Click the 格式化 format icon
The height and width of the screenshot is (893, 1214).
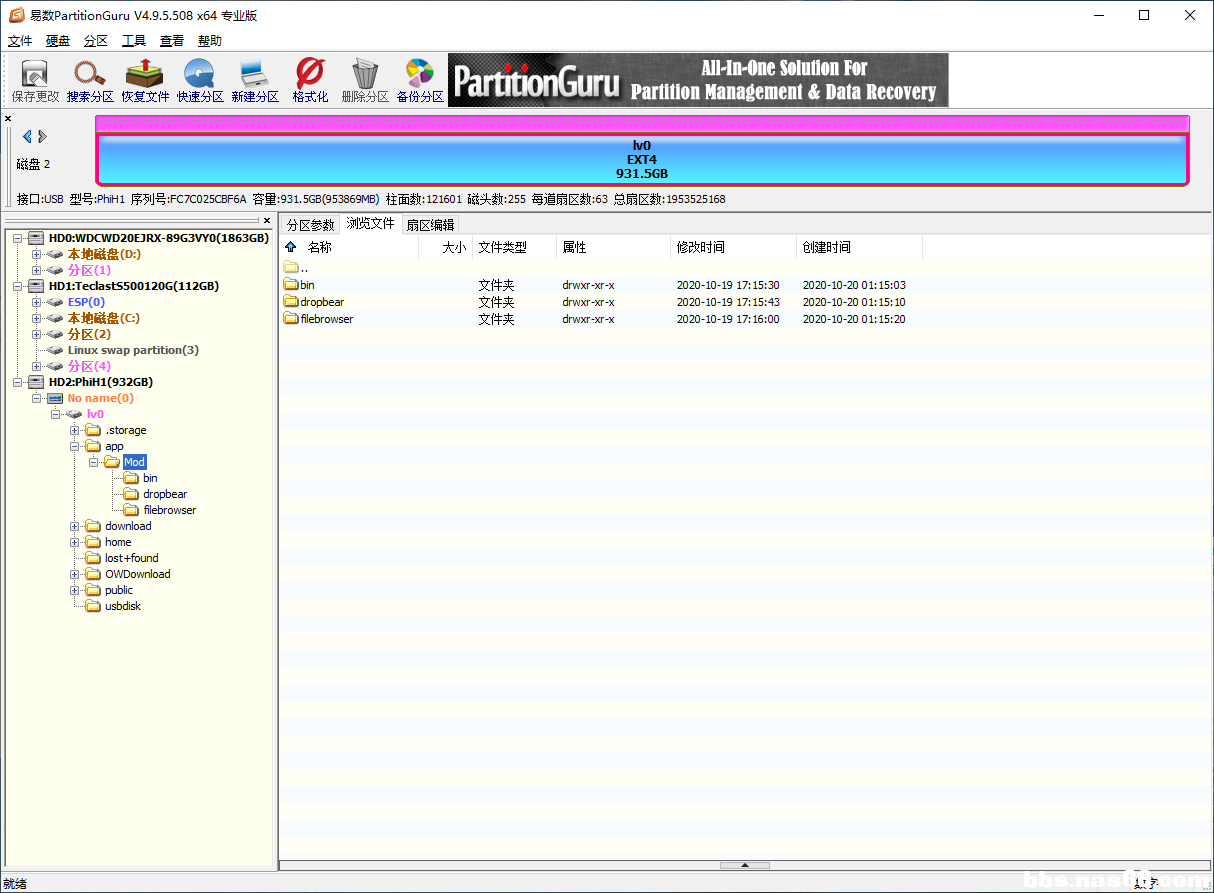click(x=310, y=80)
